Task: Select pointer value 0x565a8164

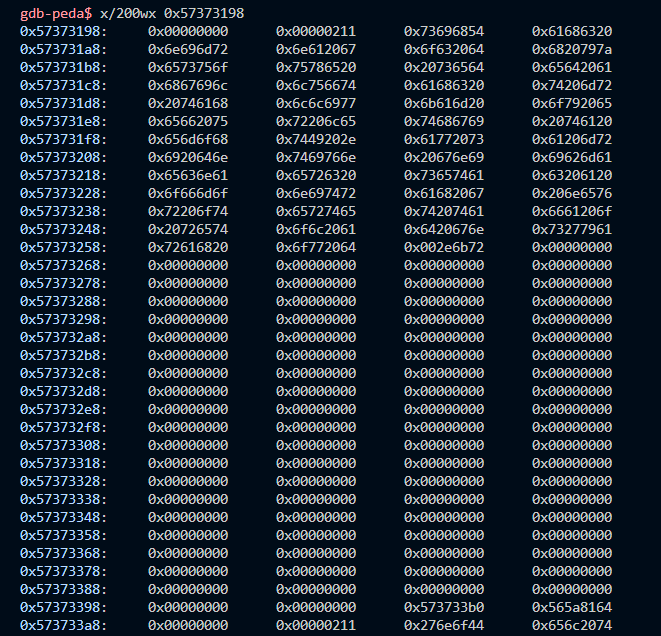Action: [x=572, y=607]
